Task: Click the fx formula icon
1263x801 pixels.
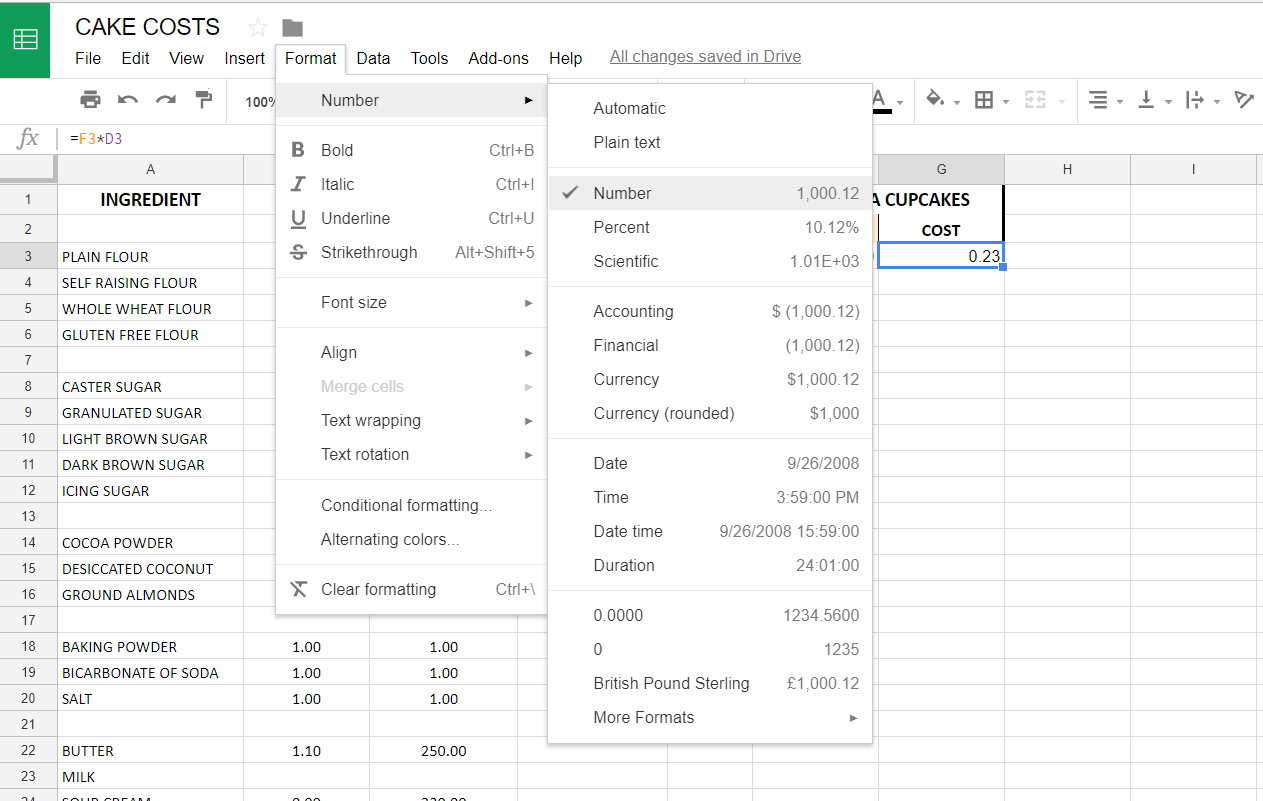Action: pyautogui.click(x=28, y=138)
